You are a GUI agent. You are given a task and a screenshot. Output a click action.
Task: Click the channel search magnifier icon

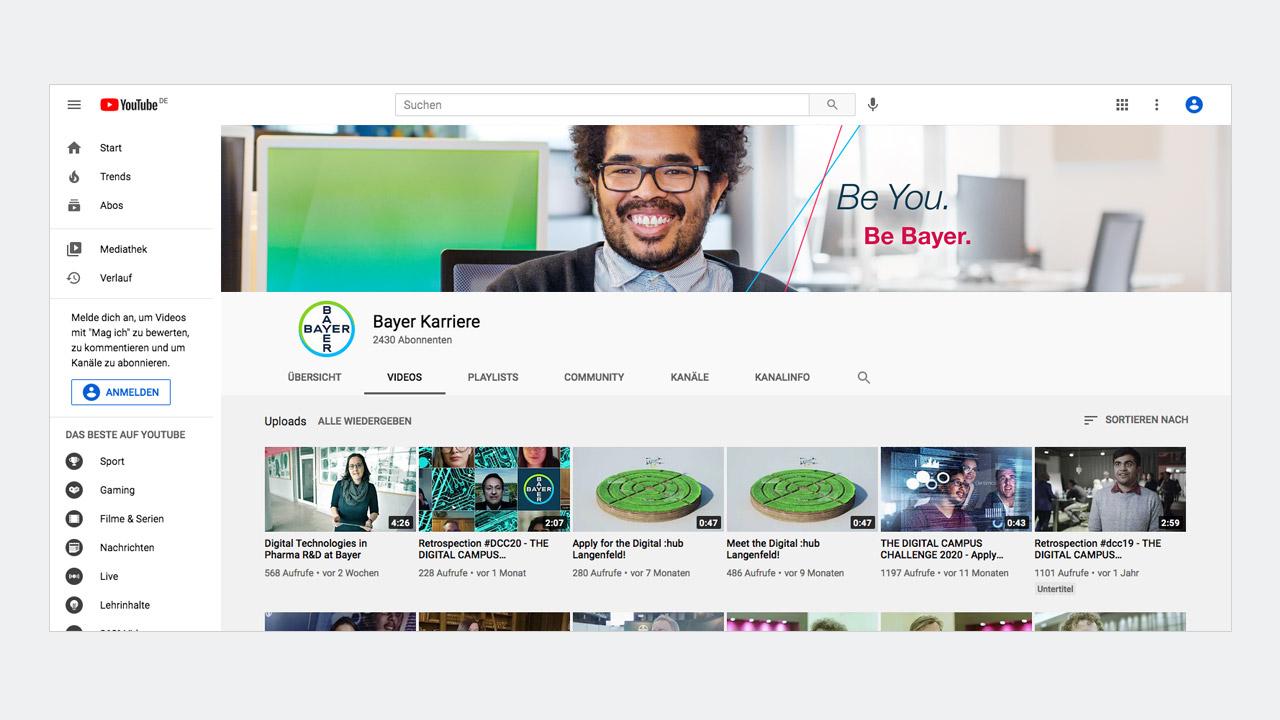coord(864,378)
